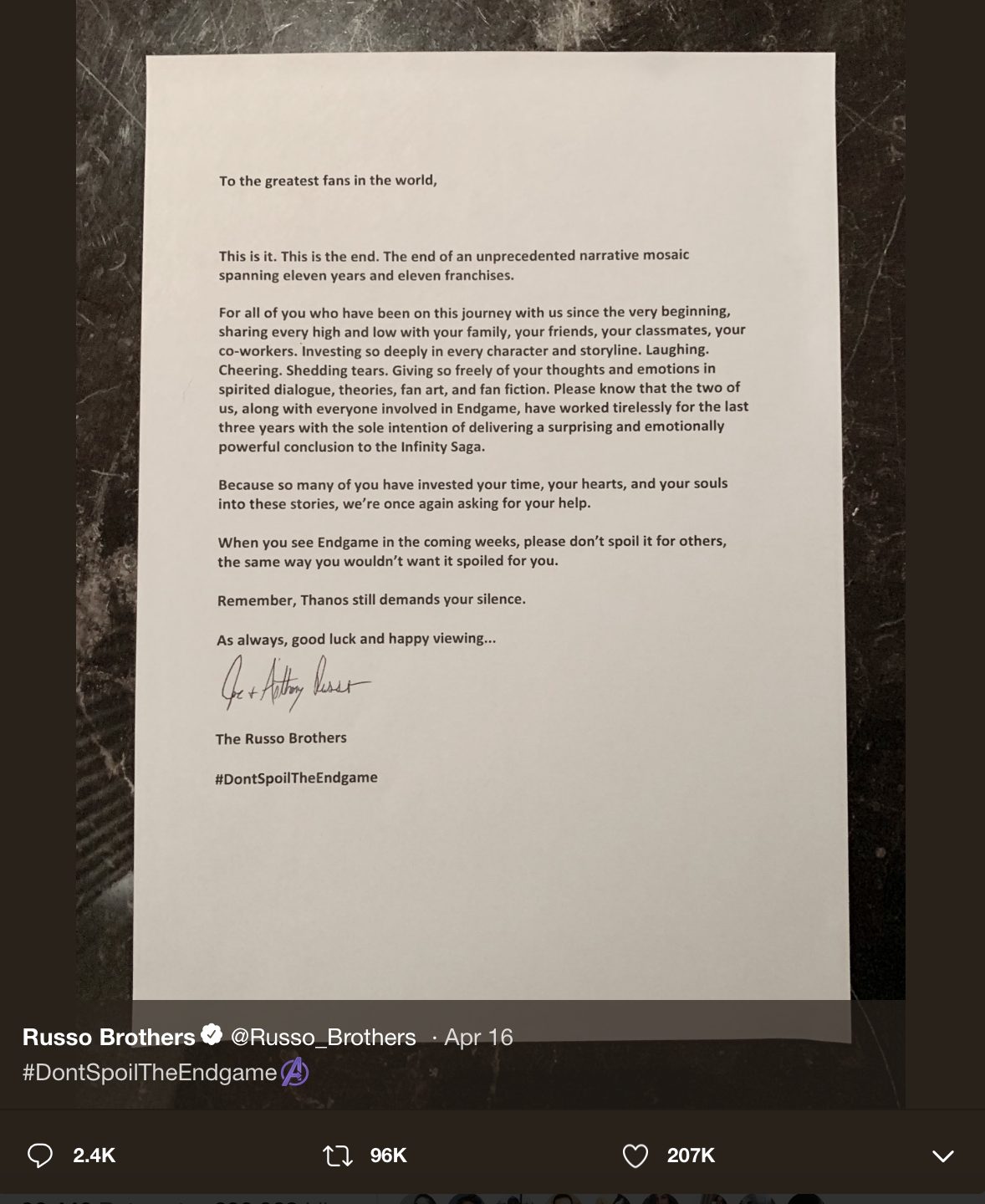
Task: Open the @Russo_Brothers handle link
Action: pos(323,1037)
